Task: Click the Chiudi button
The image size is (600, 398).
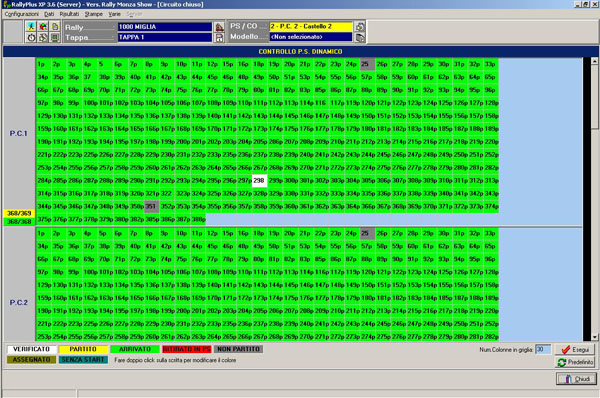Action: [x=576, y=379]
